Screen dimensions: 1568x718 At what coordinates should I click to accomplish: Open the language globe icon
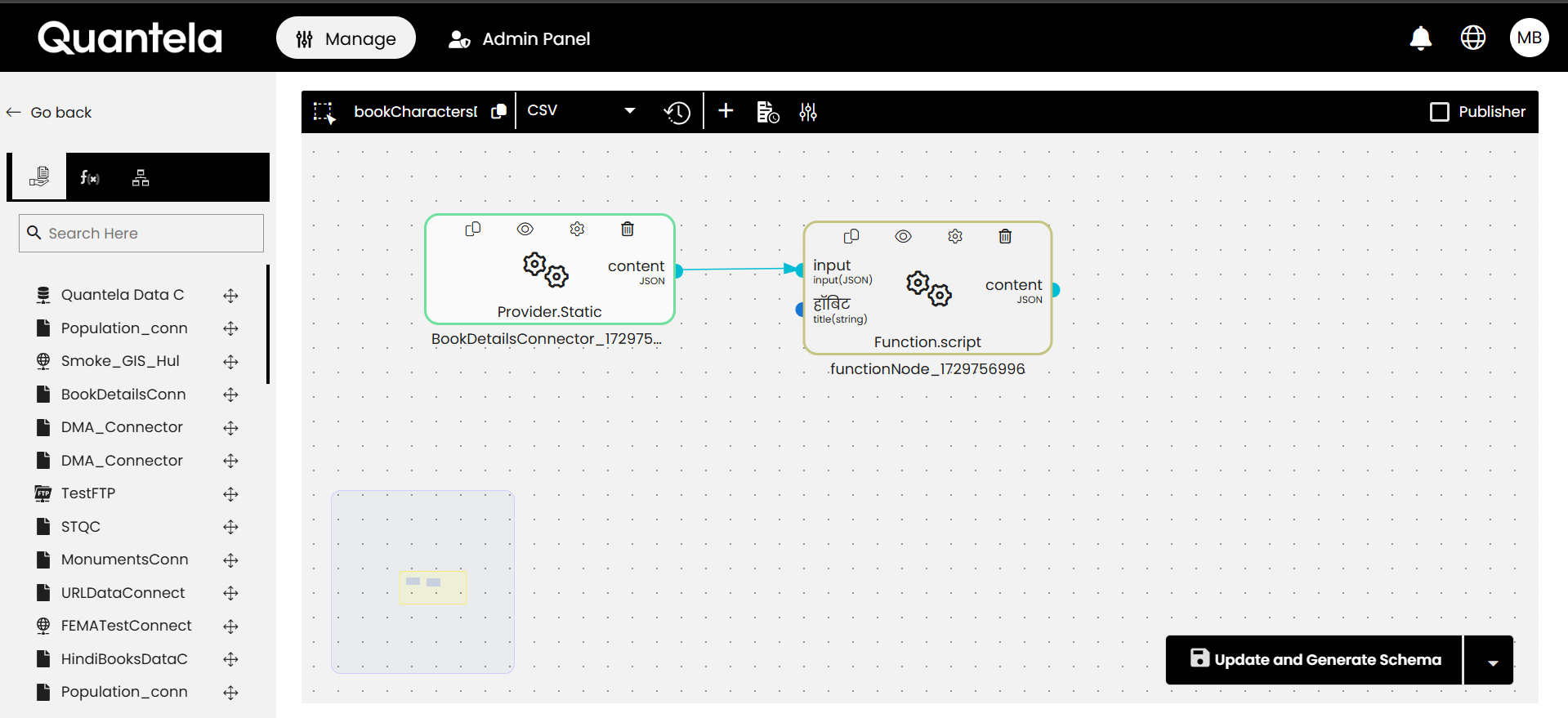1472,38
